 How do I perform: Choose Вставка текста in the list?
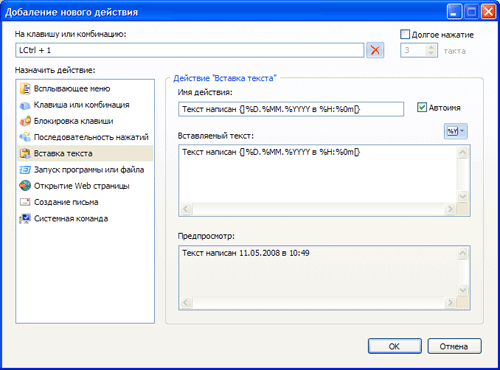(x=85, y=153)
